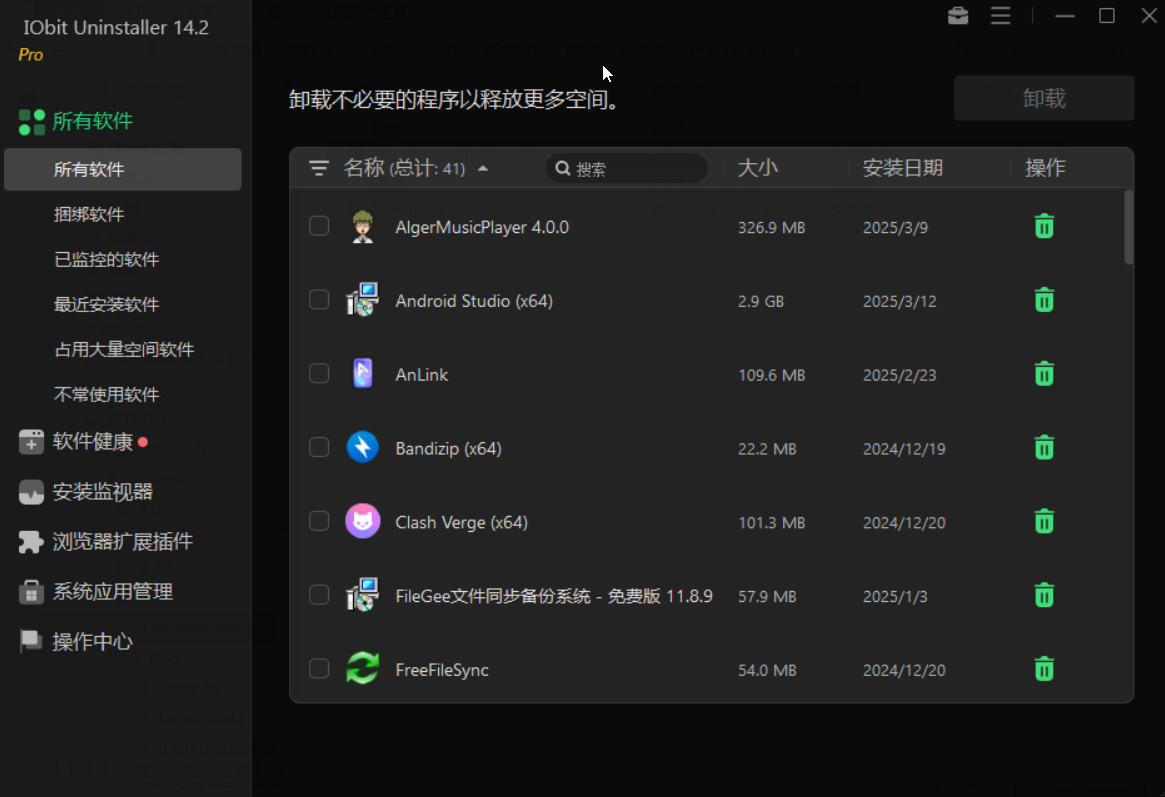Viewport: 1165px width, 797px height.
Task: Click the Bandizip app icon
Action: [x=363, y=447]
